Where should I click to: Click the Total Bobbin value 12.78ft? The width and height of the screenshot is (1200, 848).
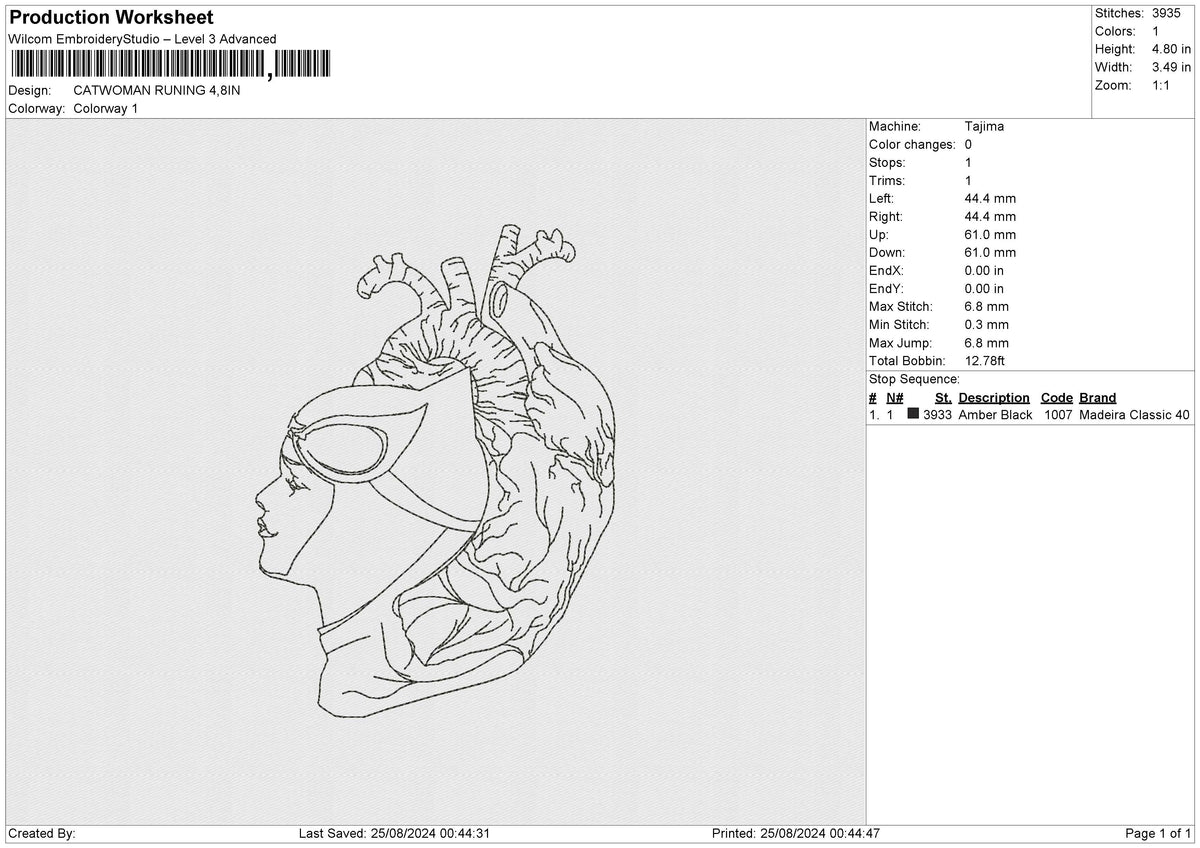click(x=985, y=361)
